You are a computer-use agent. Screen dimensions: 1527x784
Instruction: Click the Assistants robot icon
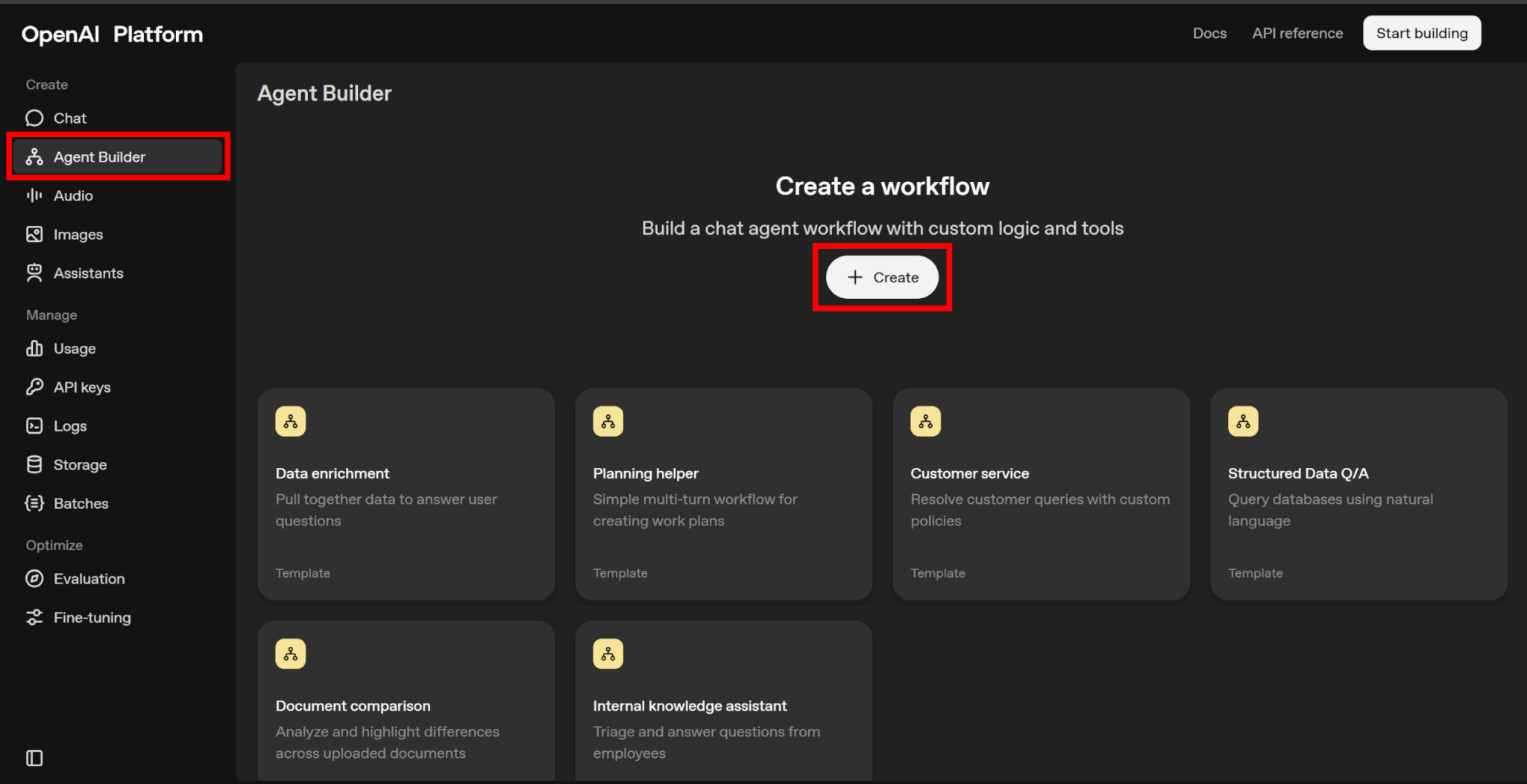point(34,274)
